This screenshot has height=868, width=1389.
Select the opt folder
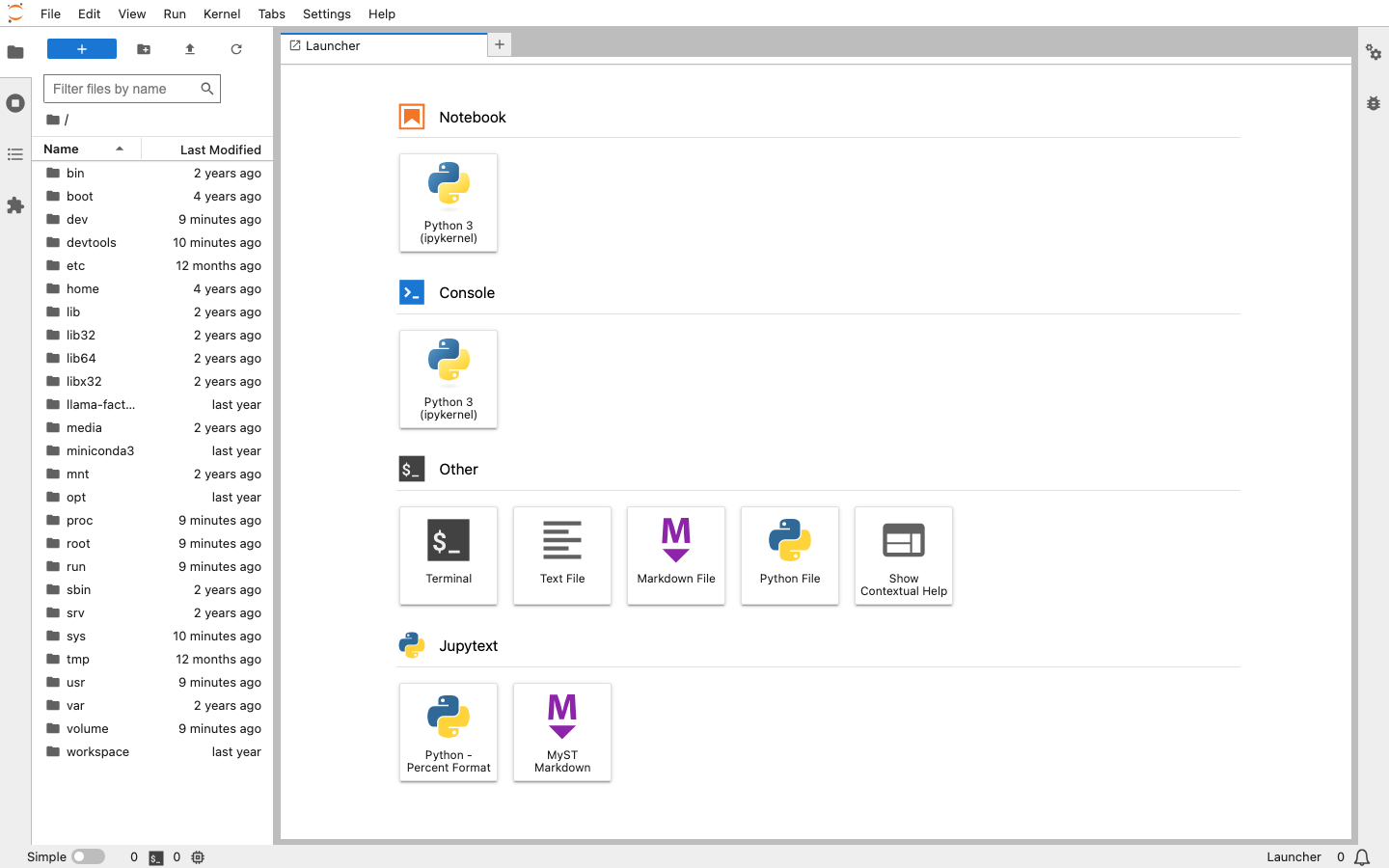point(152,498)
